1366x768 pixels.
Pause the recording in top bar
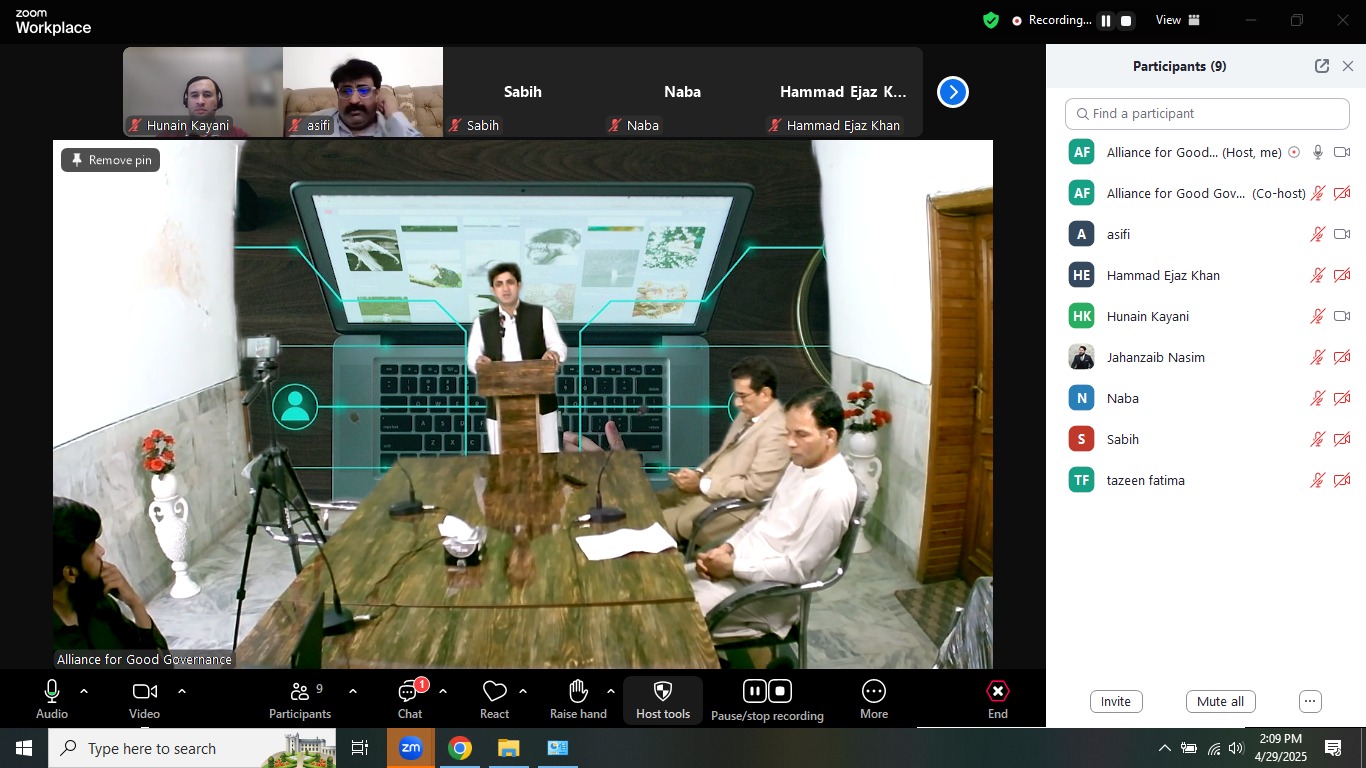[1106, 21]
